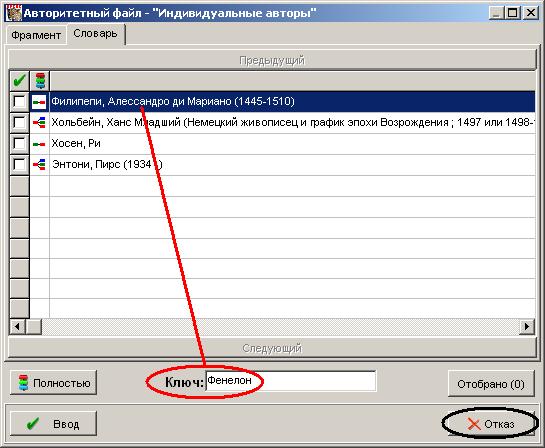The height and width of the screenshot is (448, 545).
Task: Tick the checkbox for Энтони, Пирс
Action: (x=19, y=164)
